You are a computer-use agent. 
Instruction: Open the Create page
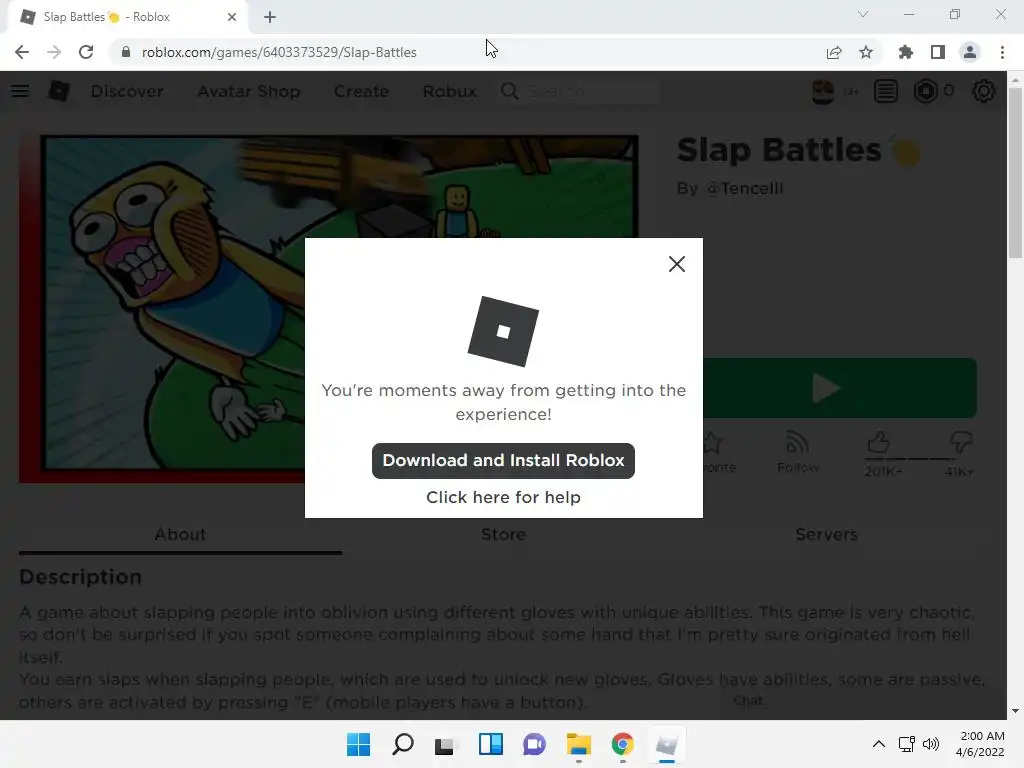pyautogui.click(x=361, y=91)
